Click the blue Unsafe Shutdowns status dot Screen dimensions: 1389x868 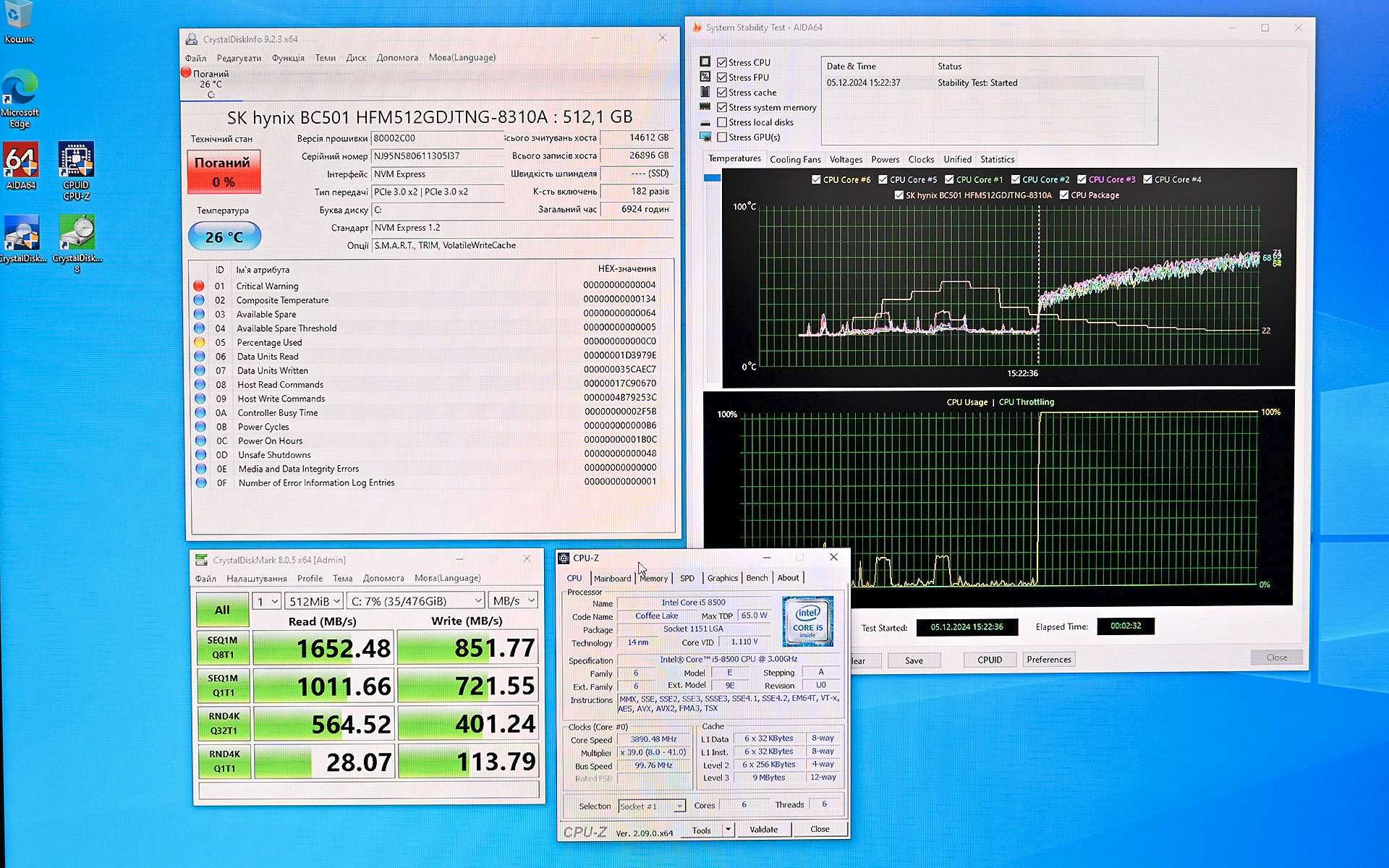200,455
